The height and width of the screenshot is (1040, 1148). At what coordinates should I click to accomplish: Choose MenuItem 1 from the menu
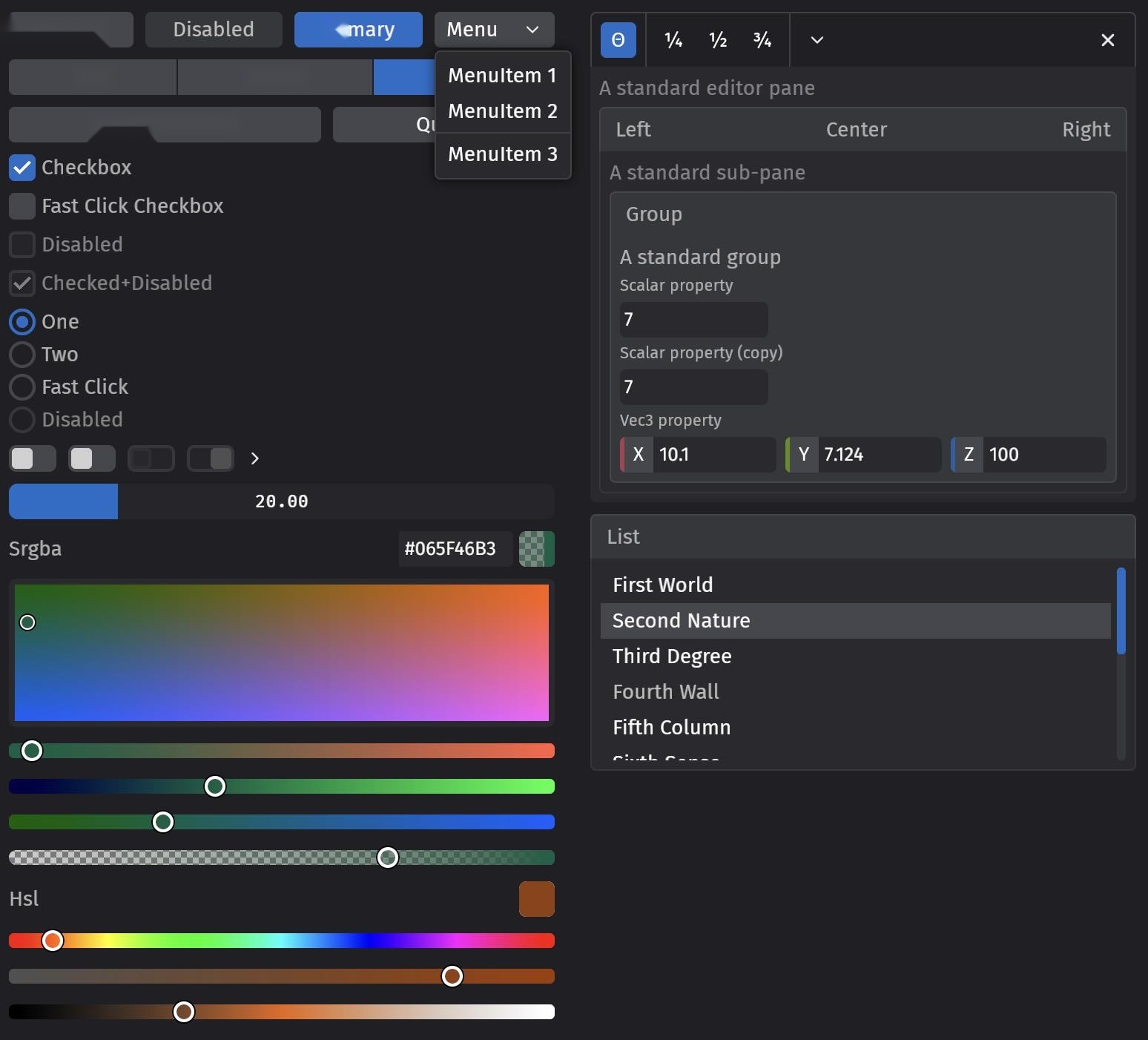pos(503,76)
